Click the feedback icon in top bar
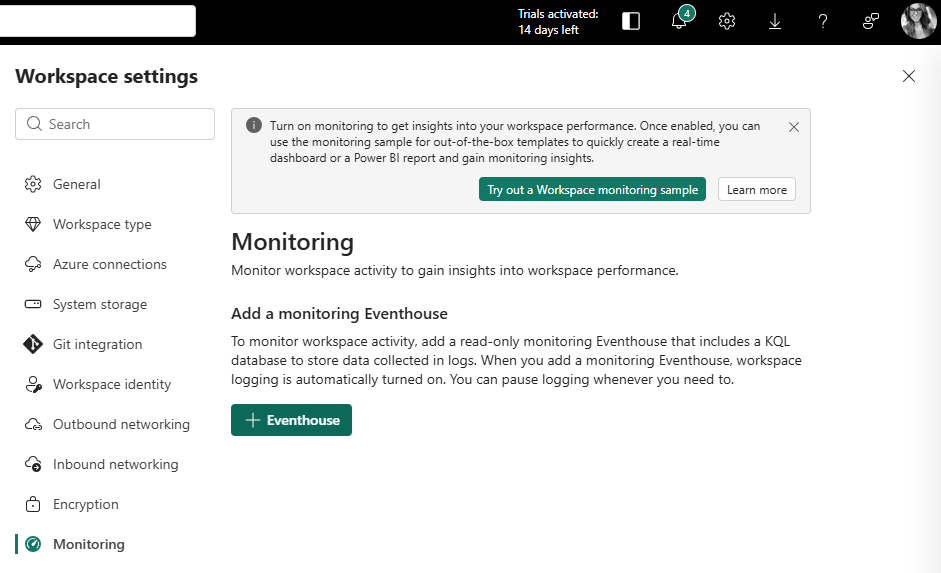This screenshot has height=573, width=941. [871, 22]
